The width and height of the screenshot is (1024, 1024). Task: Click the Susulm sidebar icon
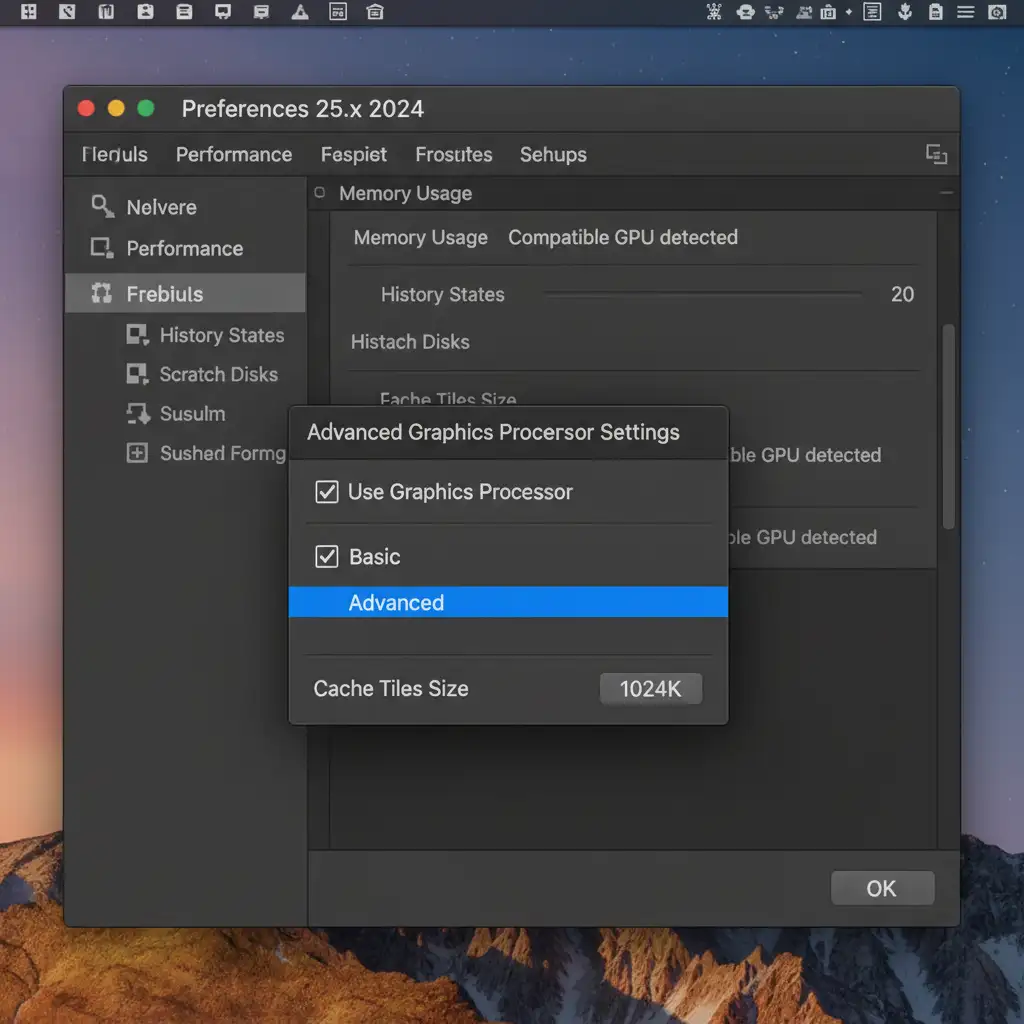click(137, 413)
